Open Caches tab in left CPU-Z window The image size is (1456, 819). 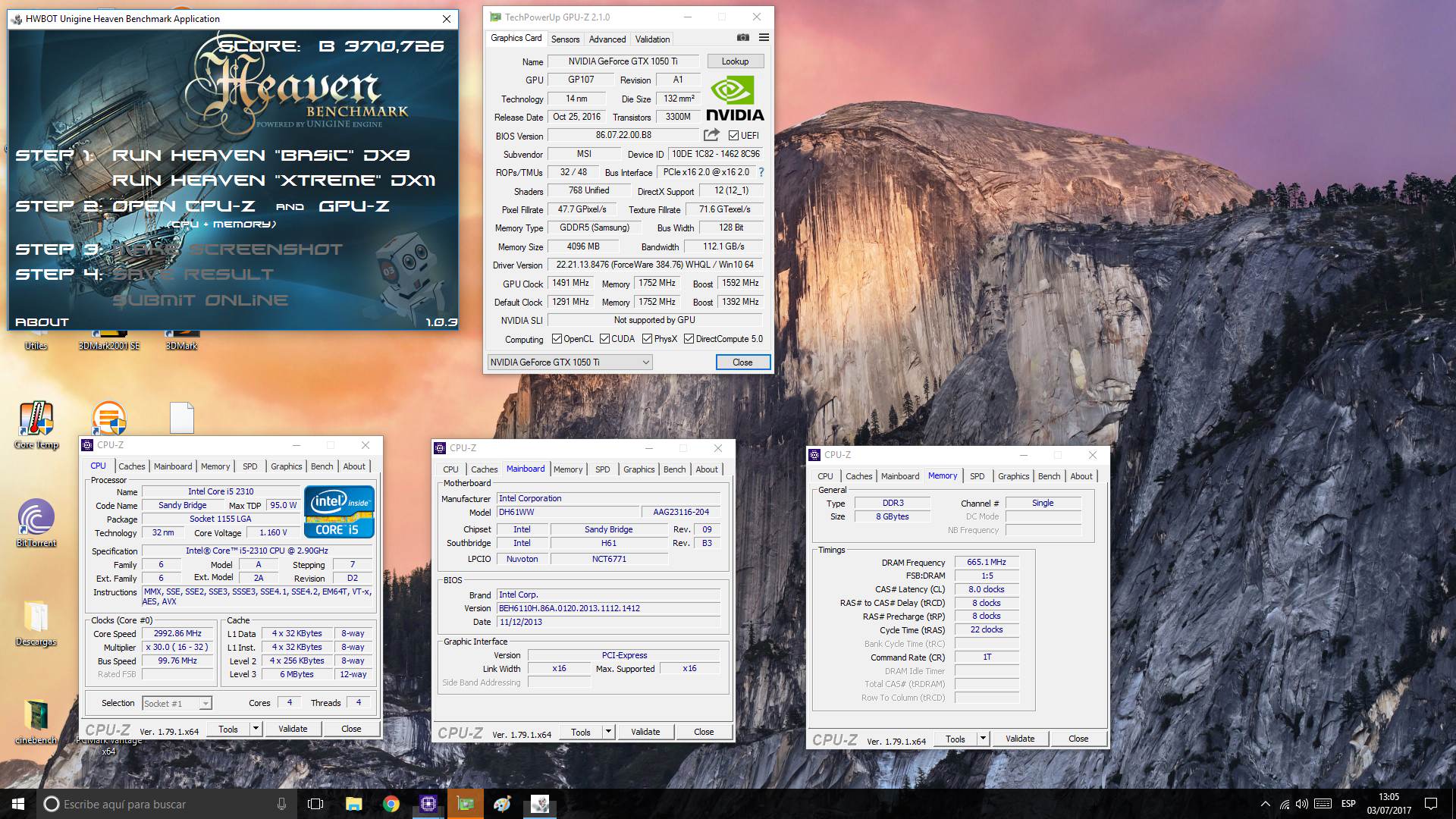click(131, 466)
